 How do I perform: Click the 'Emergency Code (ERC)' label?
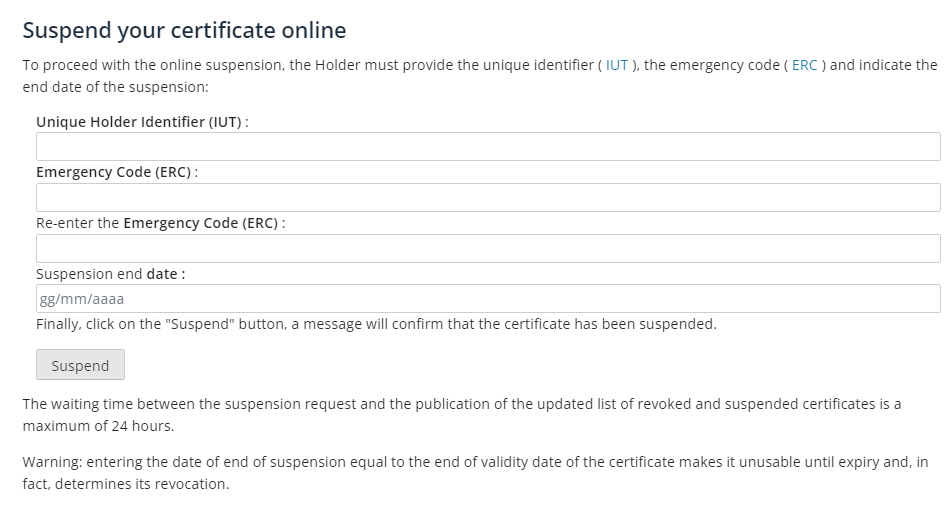pos(116,172)
